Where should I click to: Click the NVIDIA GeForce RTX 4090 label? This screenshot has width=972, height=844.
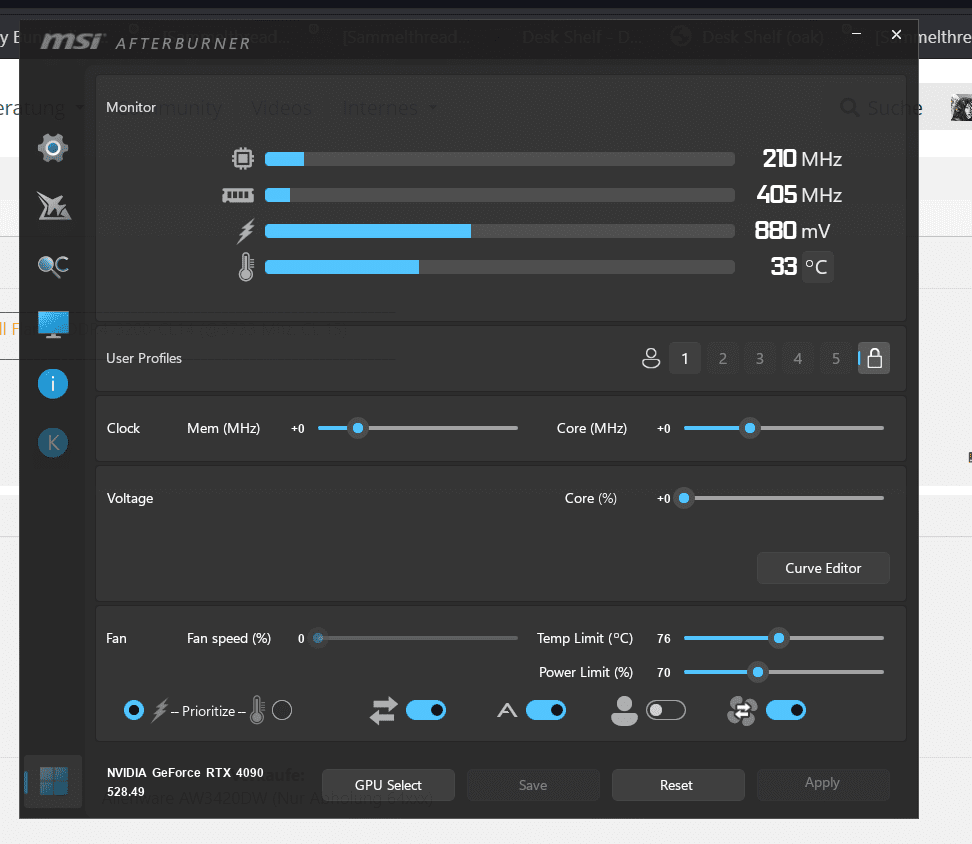pyautogui.click(x=185, y=773)
